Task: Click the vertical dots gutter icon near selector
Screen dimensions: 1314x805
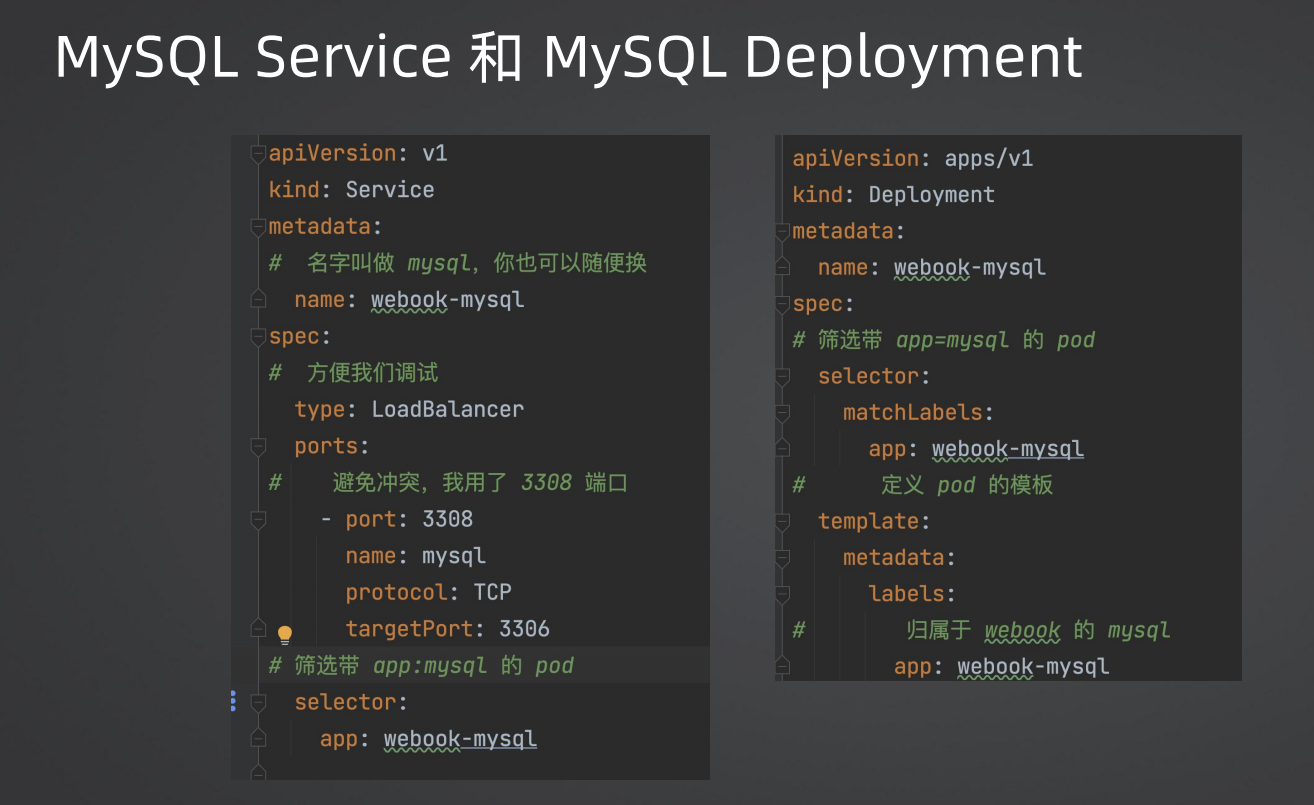Action: coord(233,701)
